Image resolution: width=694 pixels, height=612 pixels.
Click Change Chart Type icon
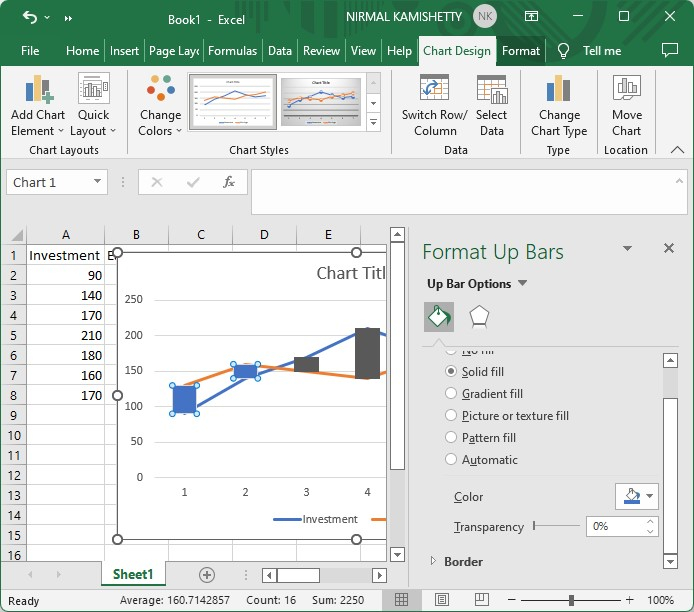coord(559,88)
